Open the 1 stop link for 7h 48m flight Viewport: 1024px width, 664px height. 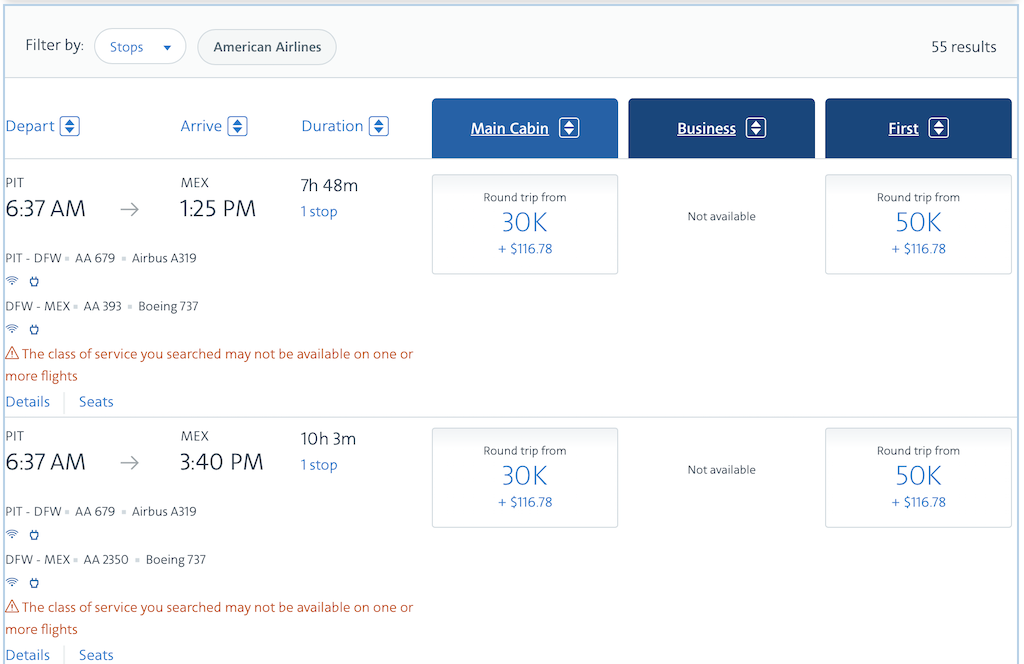319,212
